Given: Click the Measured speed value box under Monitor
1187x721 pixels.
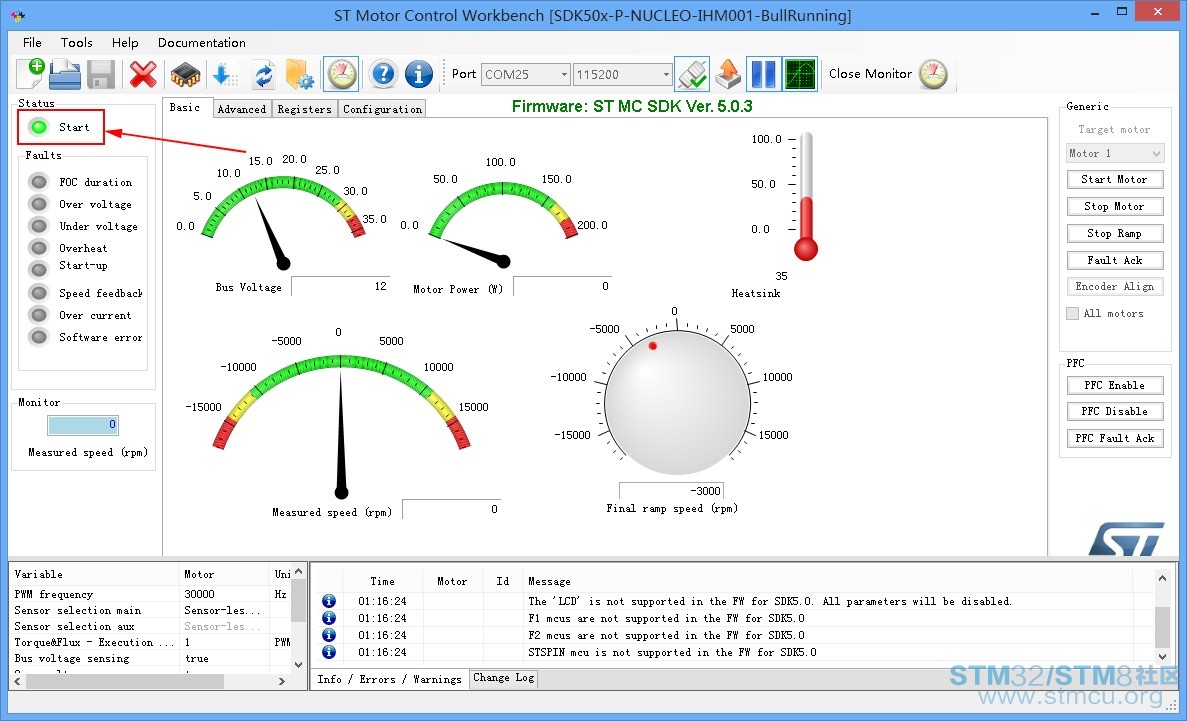Looking at the screenshot, I should click(x=83, y=425).
